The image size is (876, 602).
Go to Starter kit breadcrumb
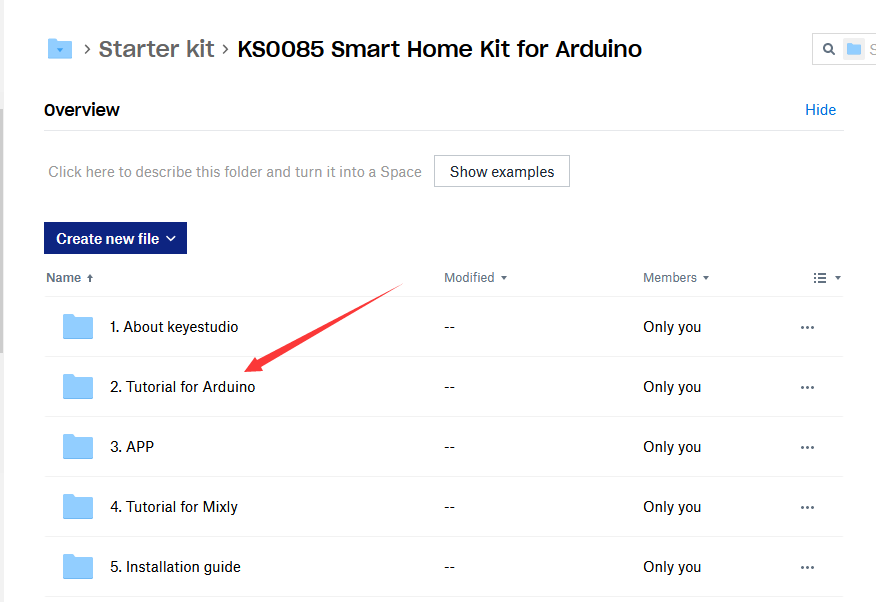point(156,49)
